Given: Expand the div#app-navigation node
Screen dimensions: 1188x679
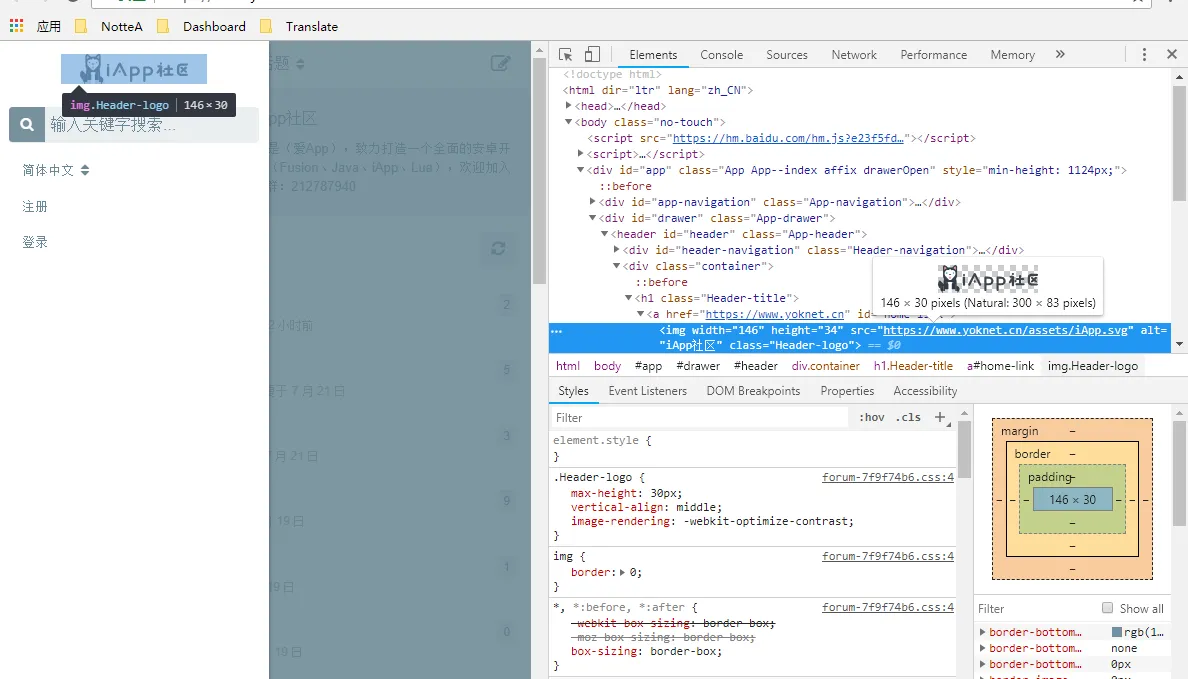Looking at the screenshot, I should [592, 202].
